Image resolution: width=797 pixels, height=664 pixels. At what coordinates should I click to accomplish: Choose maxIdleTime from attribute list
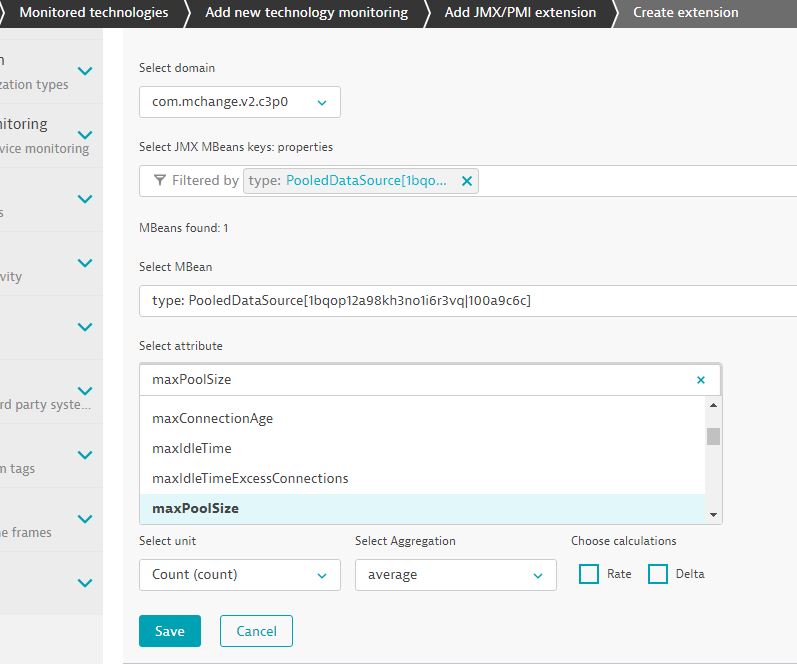pyautogui.click(x=192, y=448)
